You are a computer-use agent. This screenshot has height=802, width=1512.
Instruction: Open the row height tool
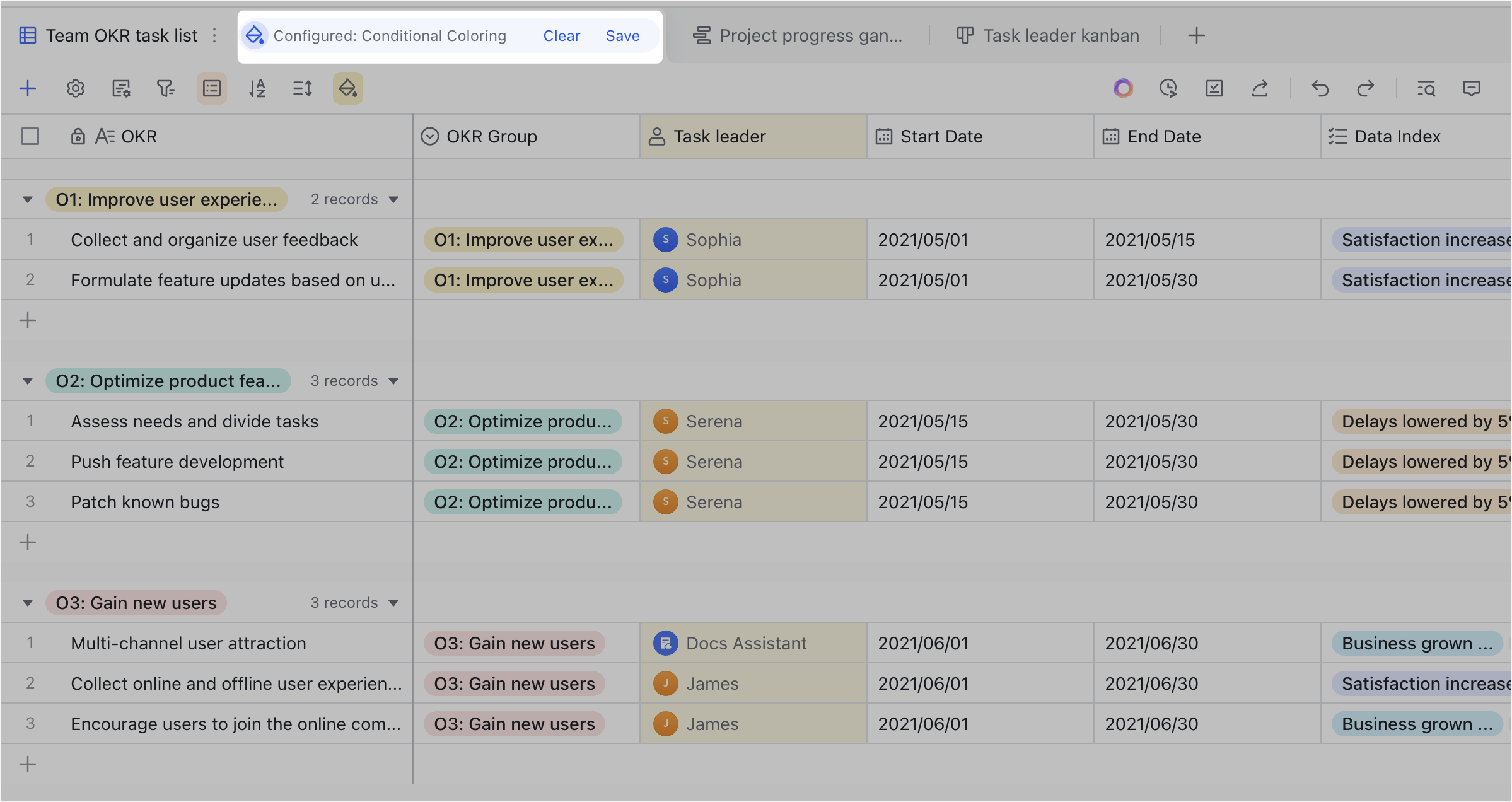click(x=303, y=88)
